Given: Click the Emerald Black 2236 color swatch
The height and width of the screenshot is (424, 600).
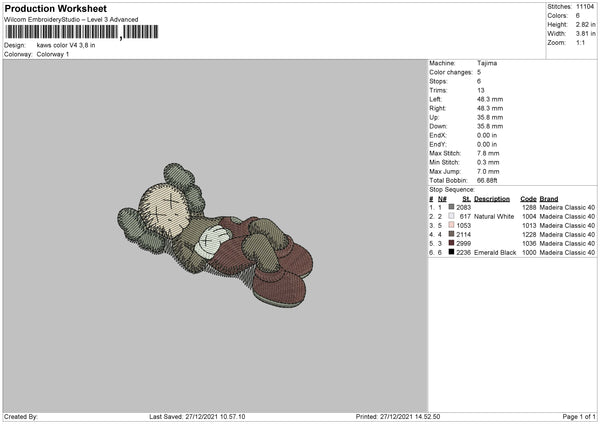Looking at the screenshot, I should point(451,252).
